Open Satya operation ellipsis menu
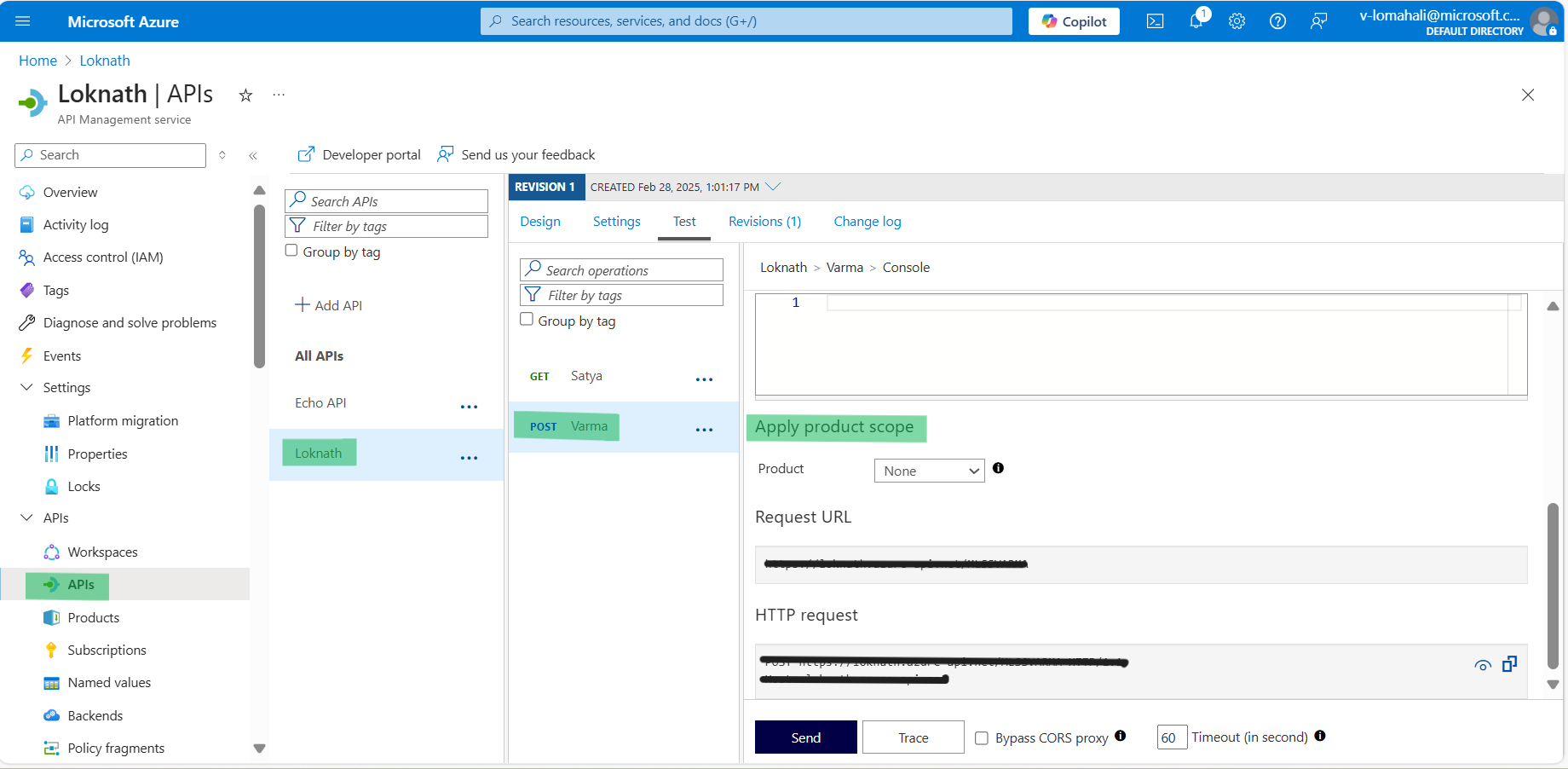The image size is (1568, 769). point(704,379)
